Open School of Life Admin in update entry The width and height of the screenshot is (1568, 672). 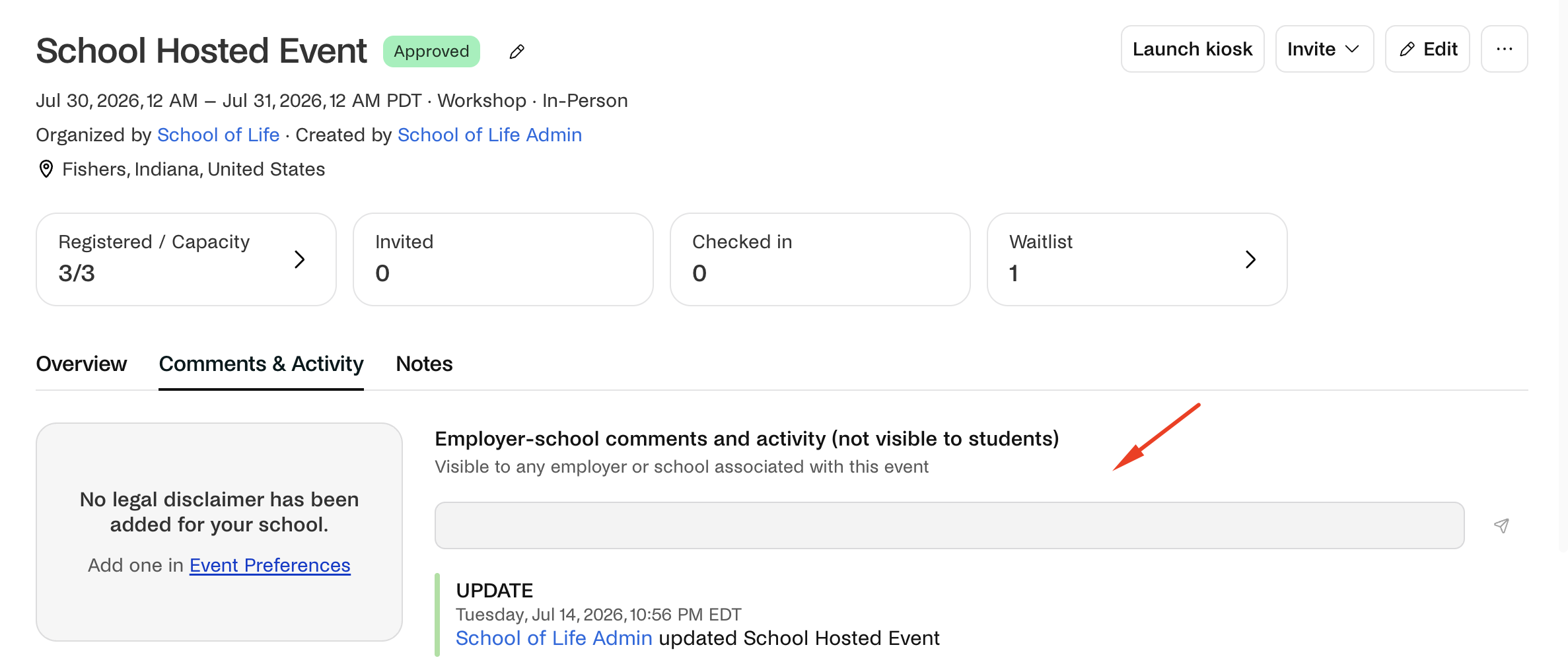click(x=553, y=638)
